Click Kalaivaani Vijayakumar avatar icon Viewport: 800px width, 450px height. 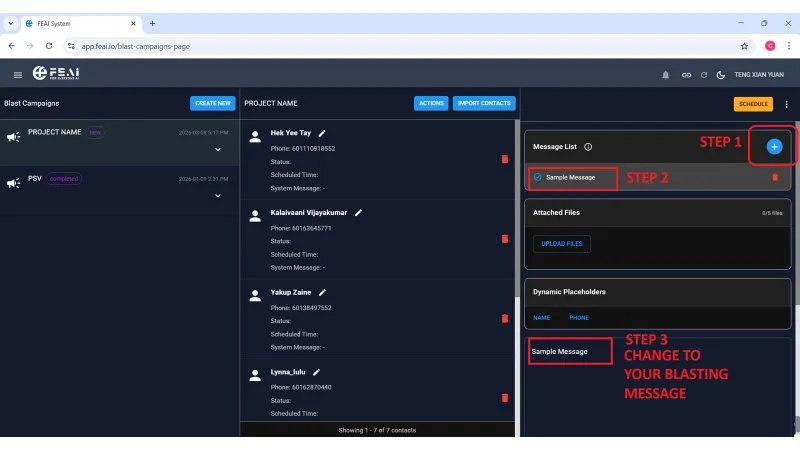(255, 216)
